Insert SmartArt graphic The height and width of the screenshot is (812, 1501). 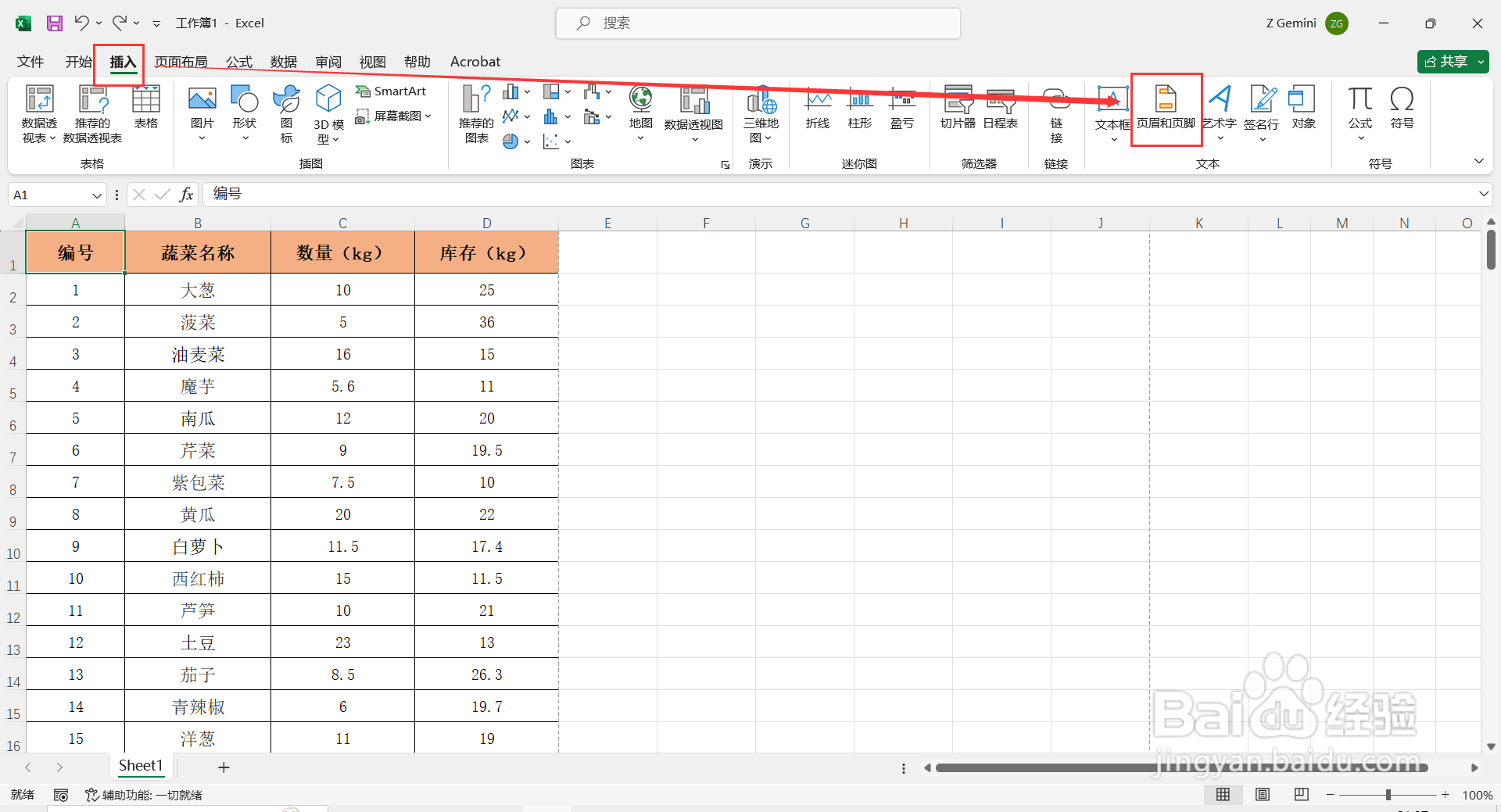pos(391,91)
